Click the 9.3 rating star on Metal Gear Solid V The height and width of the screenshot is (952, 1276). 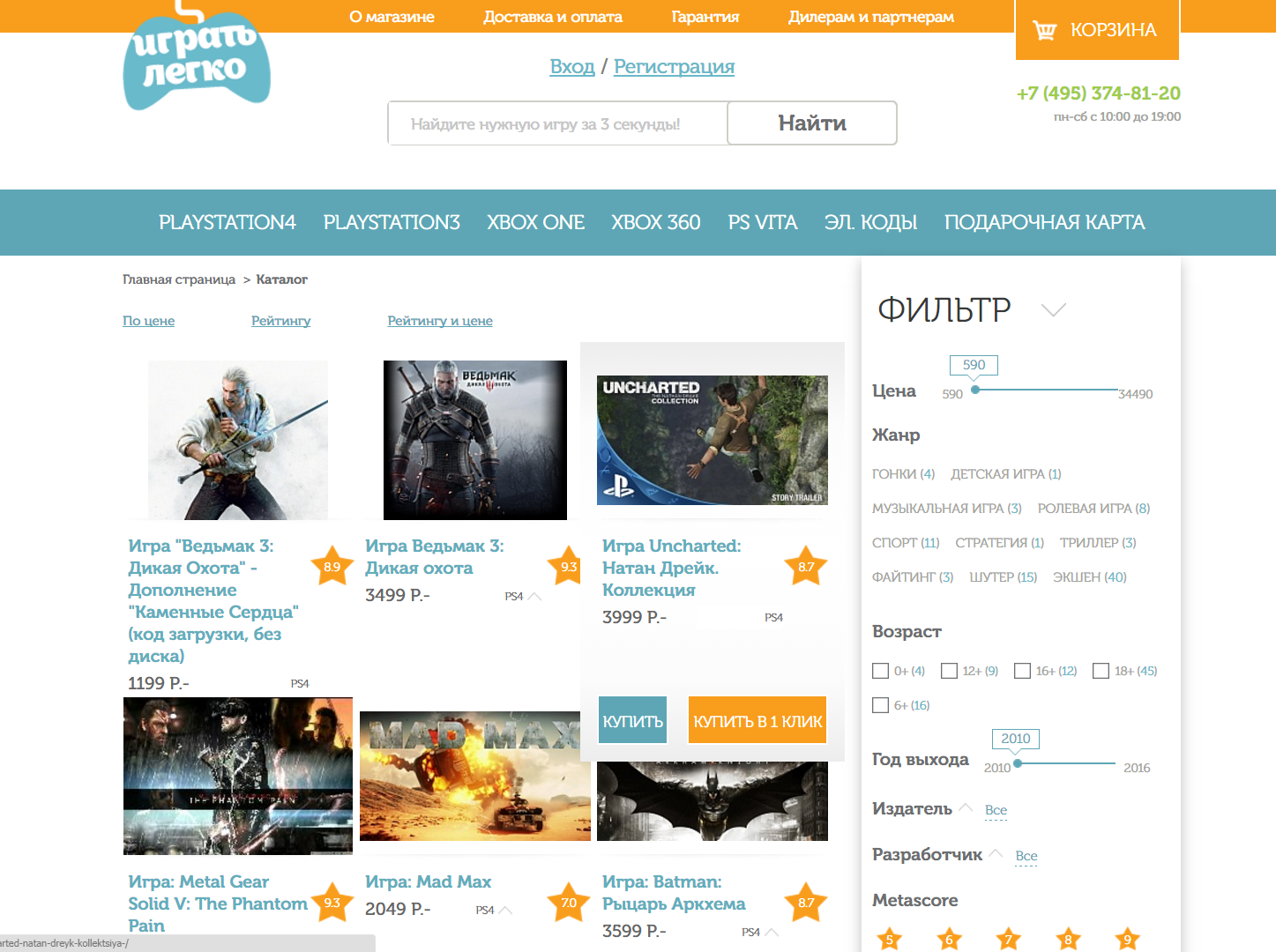pyautogui.click(x=332, y=903)
